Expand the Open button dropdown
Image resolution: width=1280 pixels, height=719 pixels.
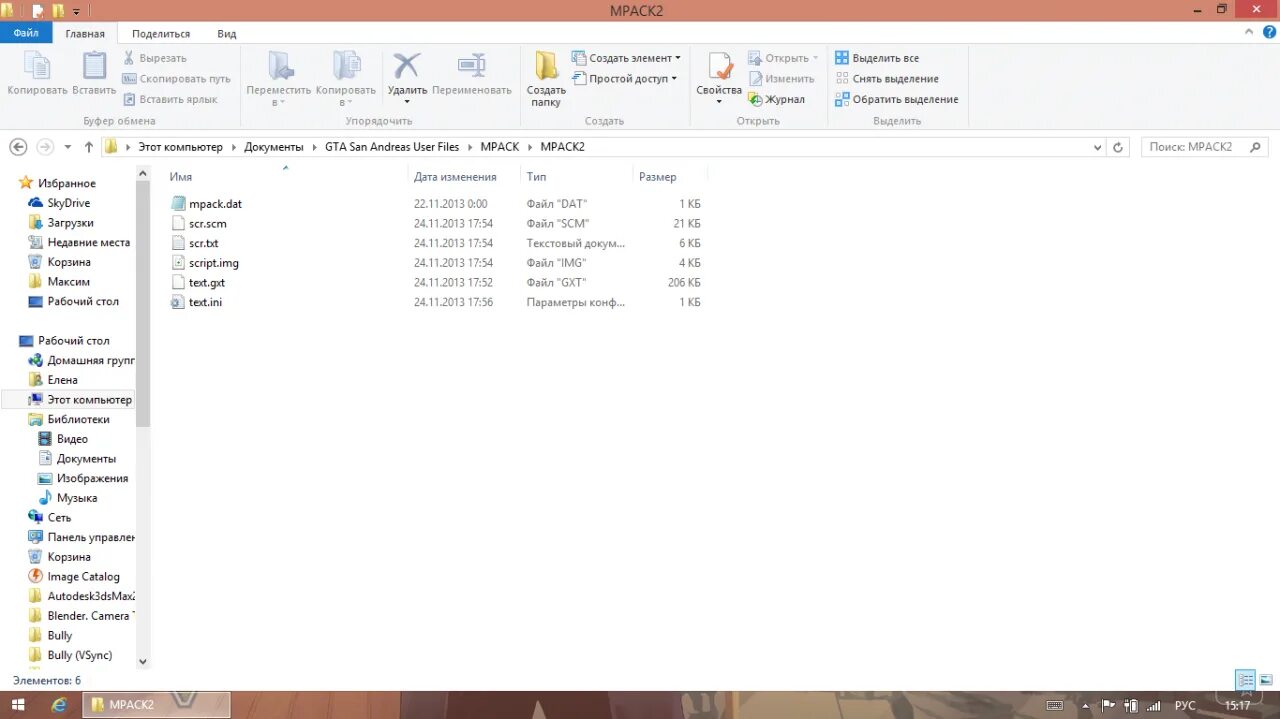click(x=815, y=58)
